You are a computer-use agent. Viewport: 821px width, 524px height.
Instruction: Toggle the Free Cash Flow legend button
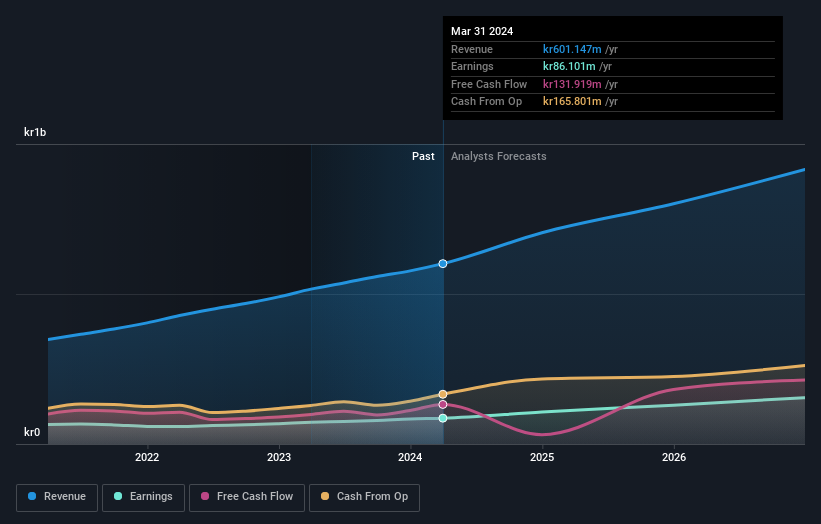click(247, 497)
